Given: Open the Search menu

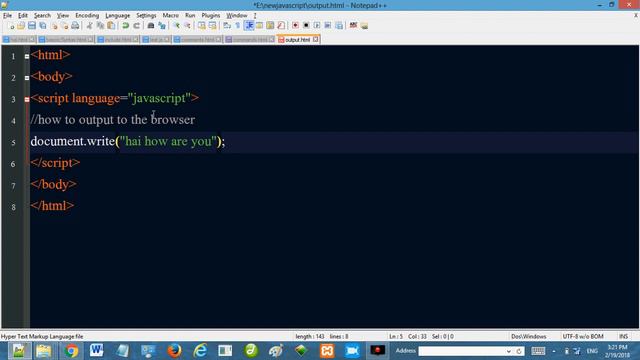Looking at the screenshot, I should pos(42,16).
